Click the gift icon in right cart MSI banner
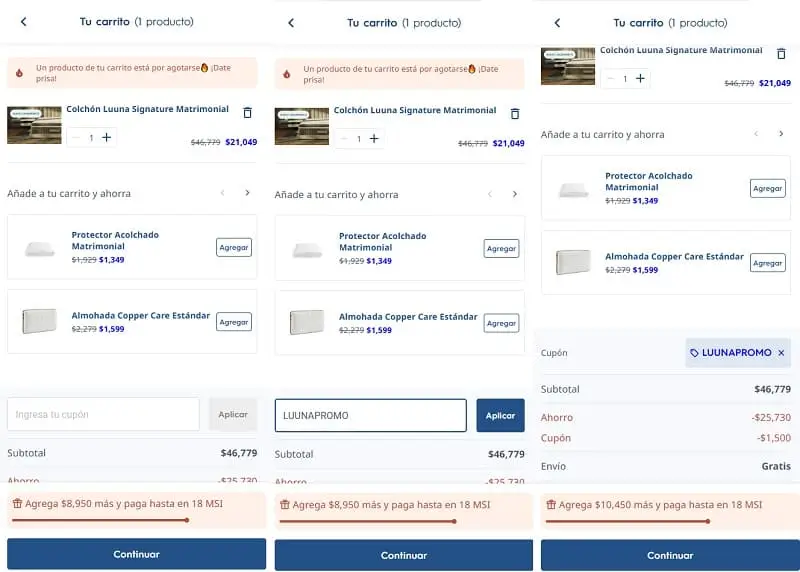800x572 pixels. pyautogui.click(x=551, y=505)
